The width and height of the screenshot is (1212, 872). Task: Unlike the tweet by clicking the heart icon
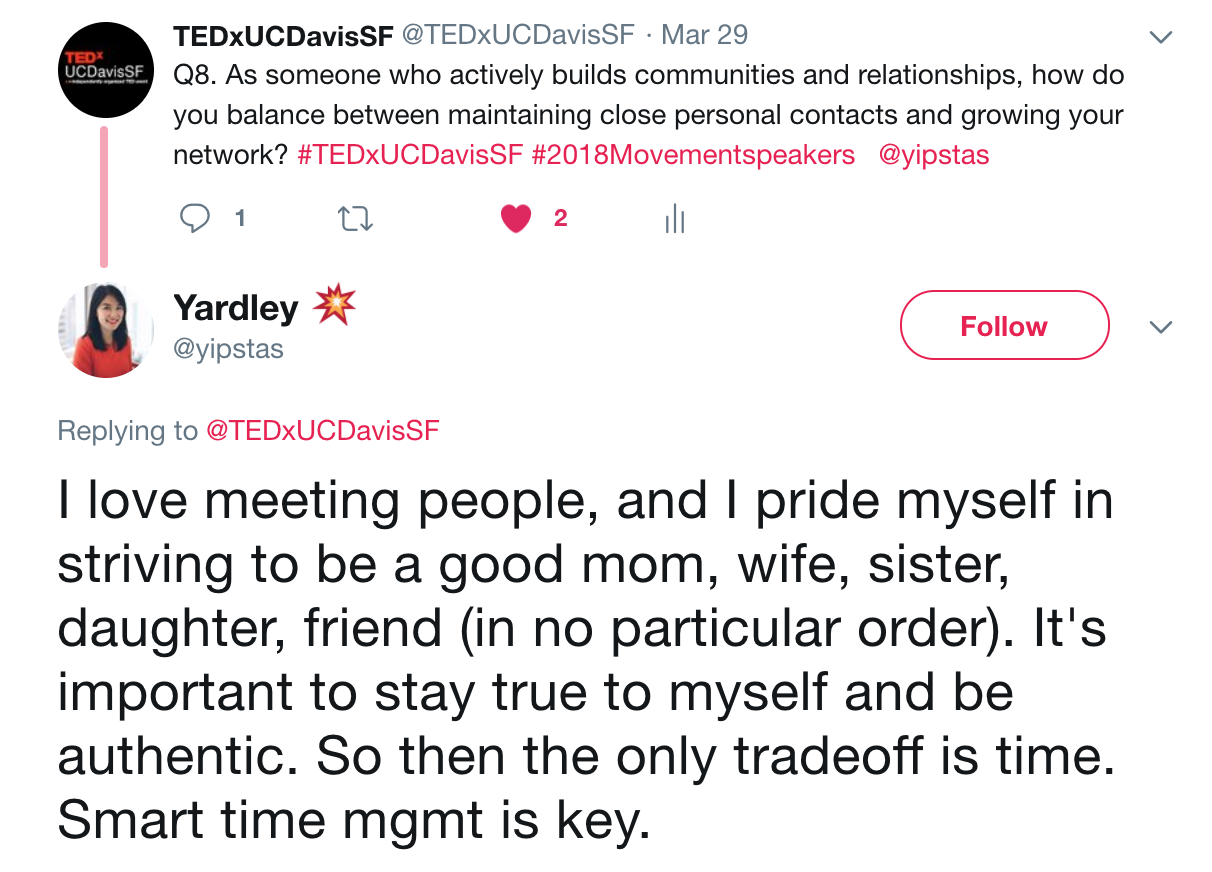pos(515,218)
